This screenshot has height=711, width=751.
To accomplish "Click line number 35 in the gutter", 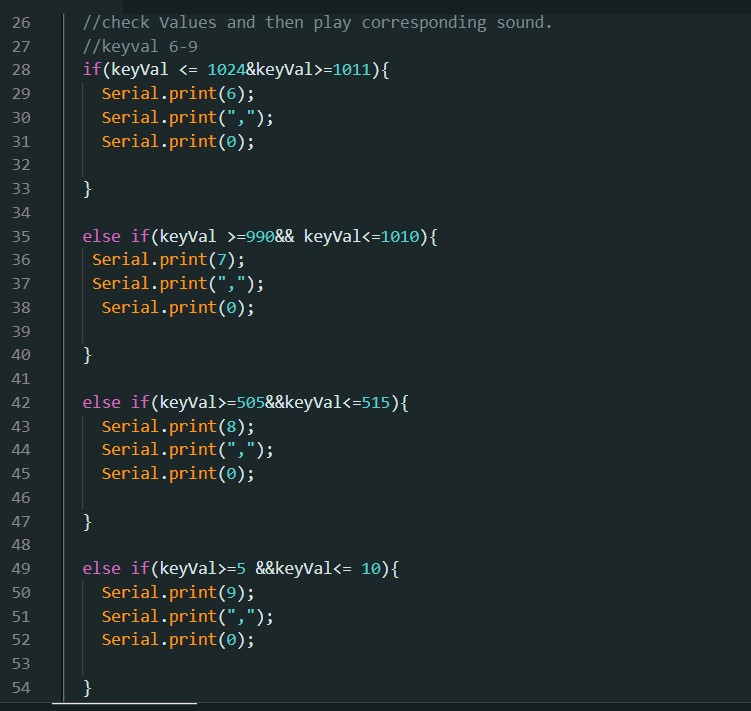I will click(21, 236).
